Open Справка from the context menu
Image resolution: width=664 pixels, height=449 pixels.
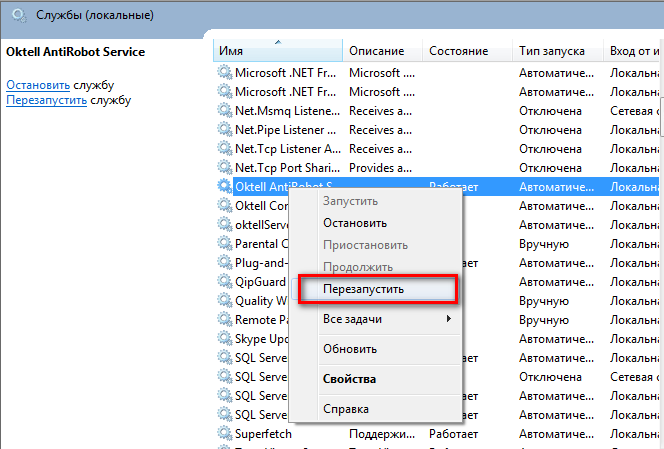click(x=346, y=409)
